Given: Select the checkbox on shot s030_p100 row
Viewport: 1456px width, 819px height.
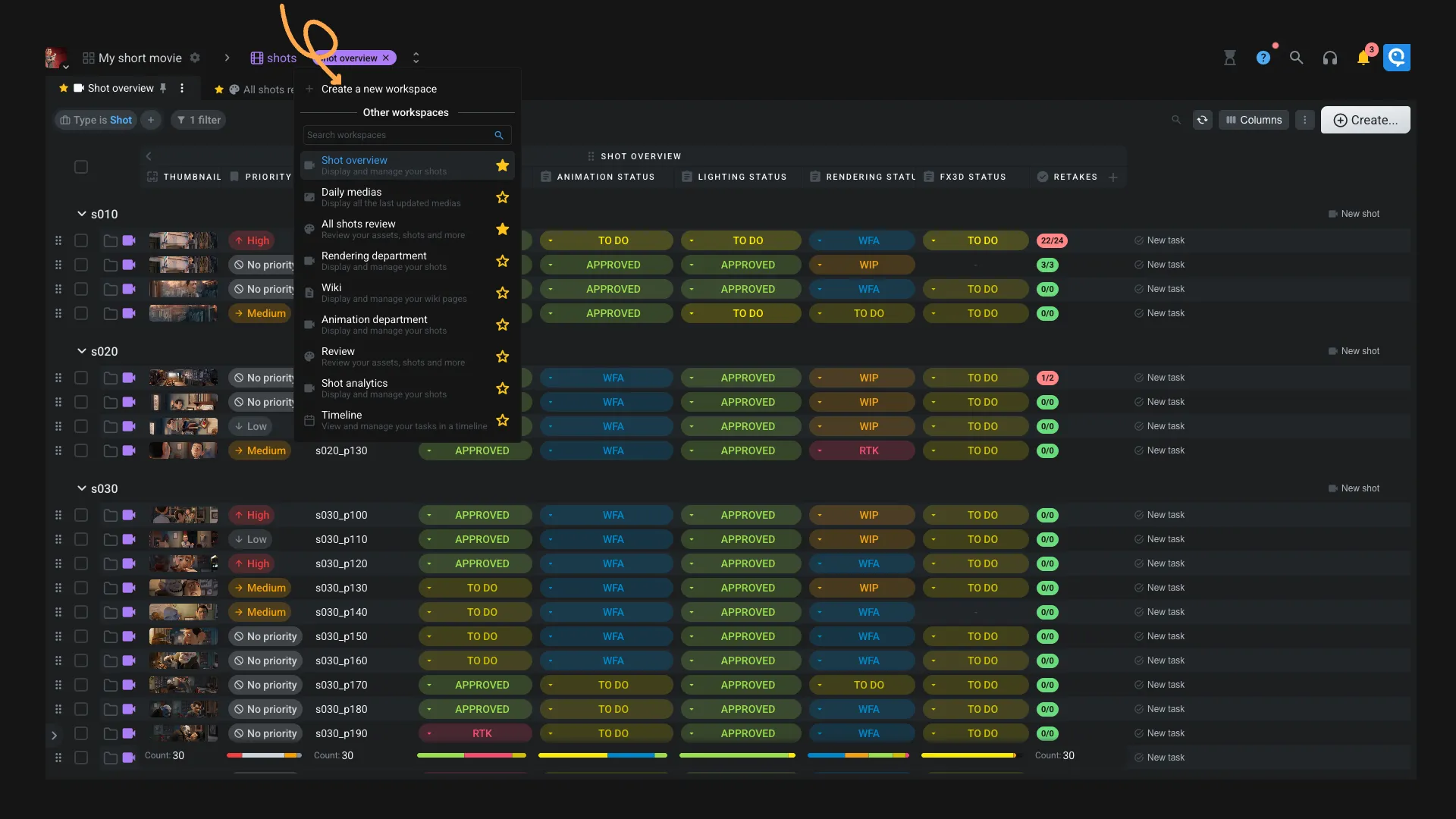Looking at the screenshot, I should (80, 515).
